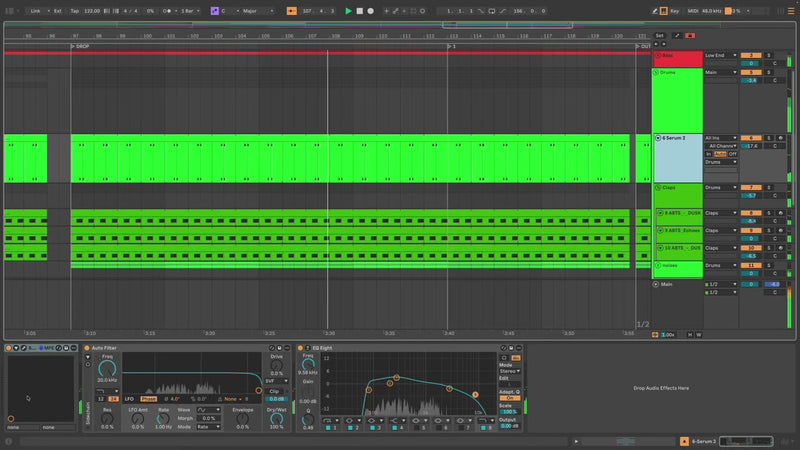Arm the 6-Serum 3 track for recording
The height and width of the screenshot is (450, 800).
(780, 138)
